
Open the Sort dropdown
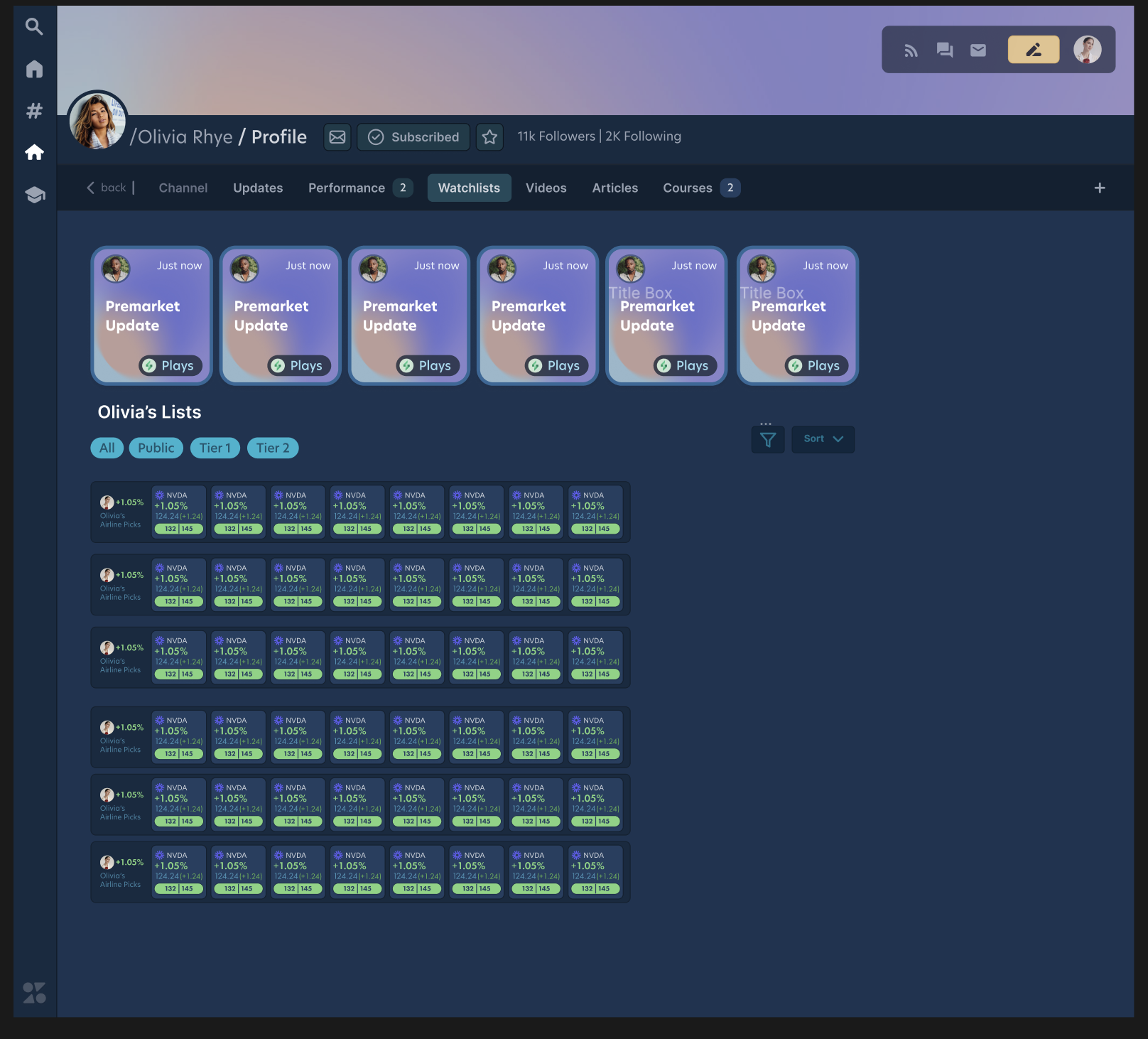(x=823, y=439)
